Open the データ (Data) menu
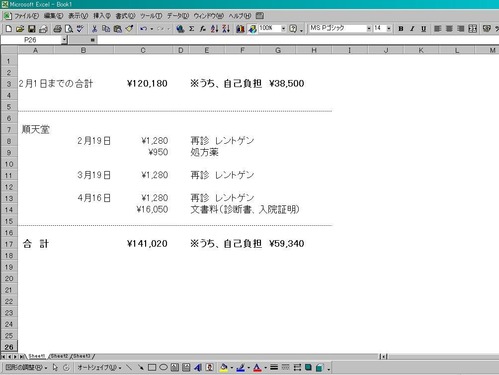This screenshot has width=499, height=375. pos(178,16)
